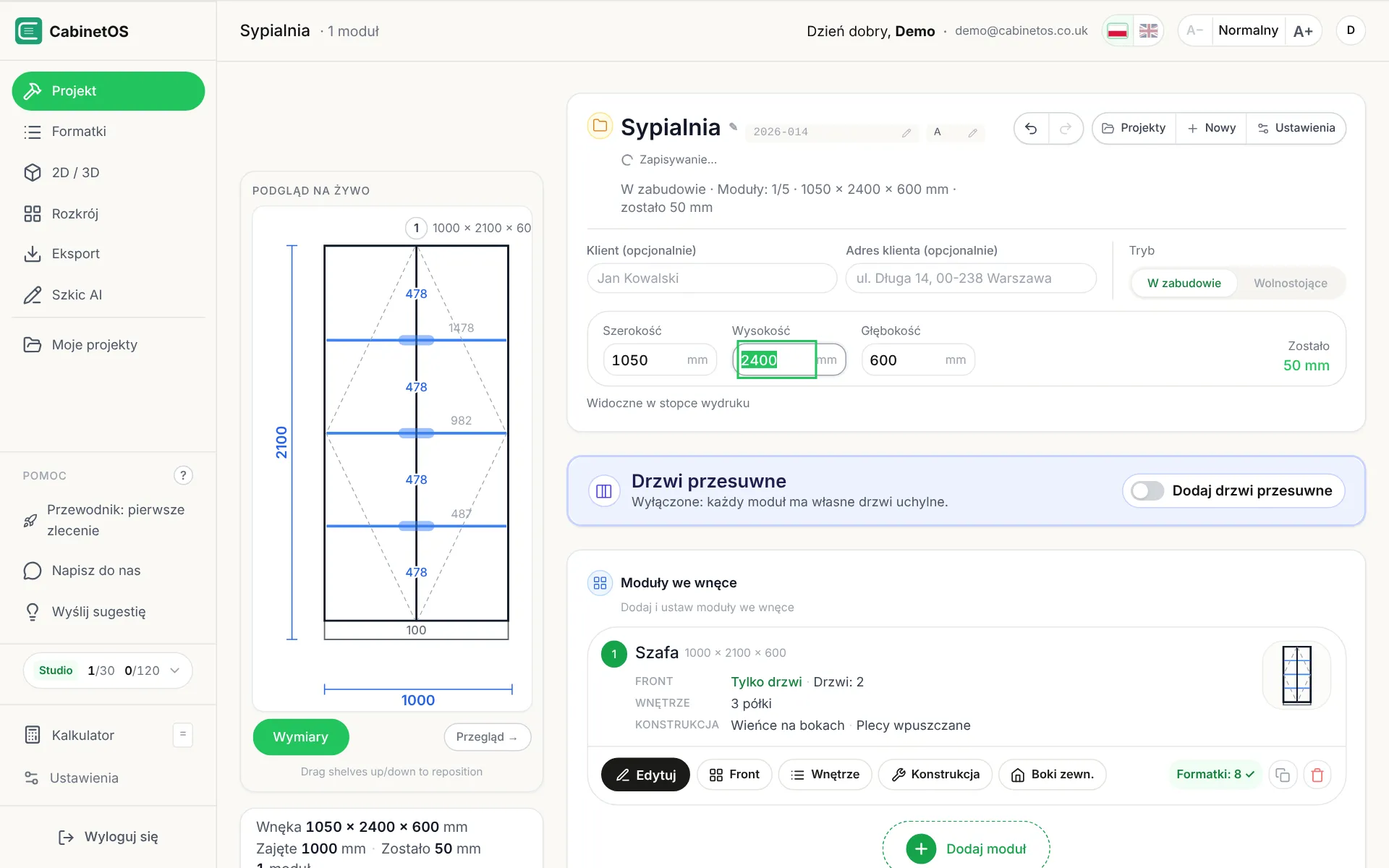Duplicate the Szafa module with copy icon

click(1283, 775)
